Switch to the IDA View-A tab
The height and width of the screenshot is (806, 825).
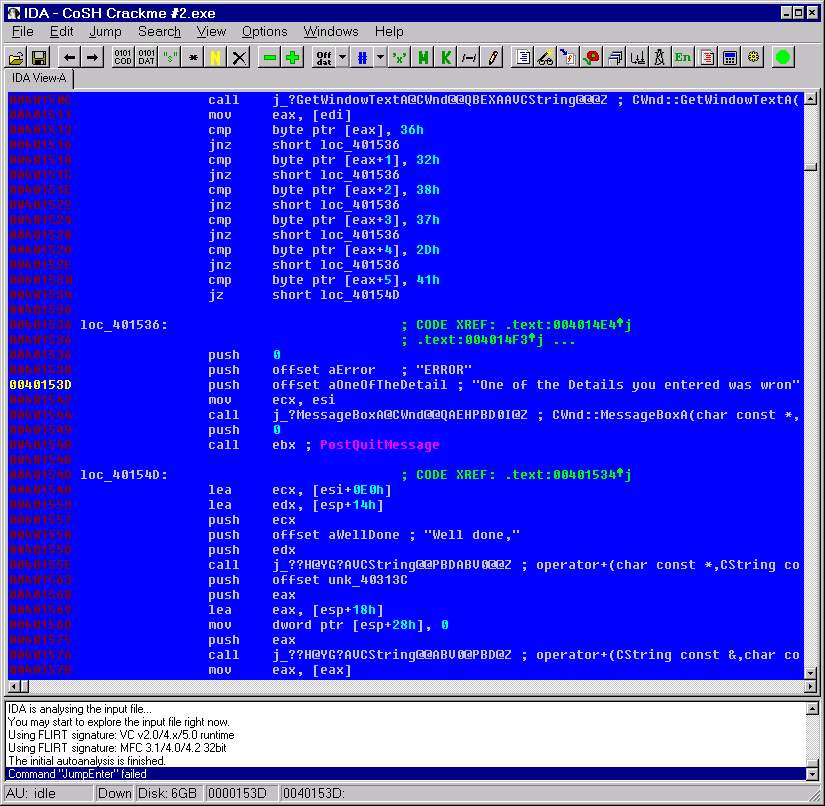40,78
